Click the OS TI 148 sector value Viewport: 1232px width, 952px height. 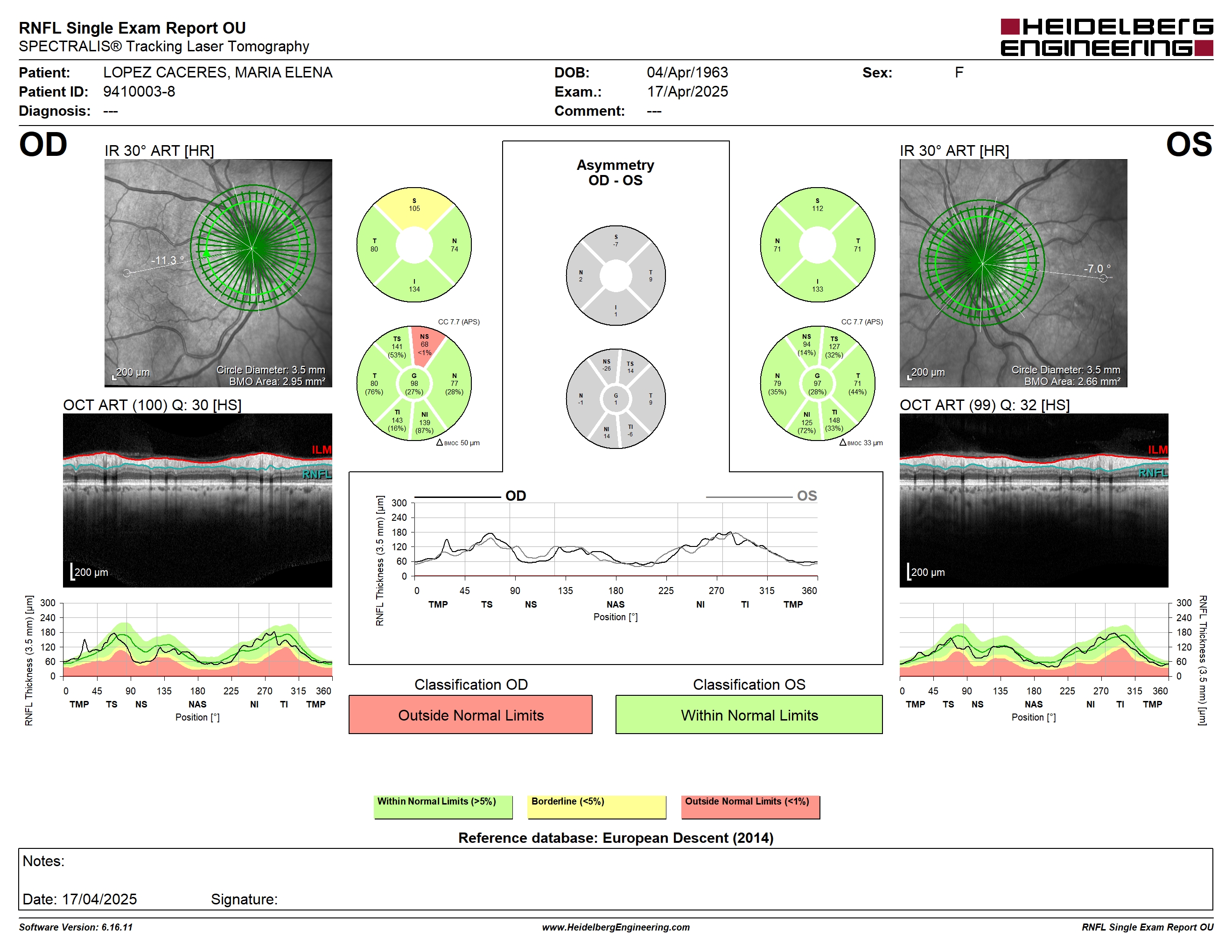coord(834,421)
